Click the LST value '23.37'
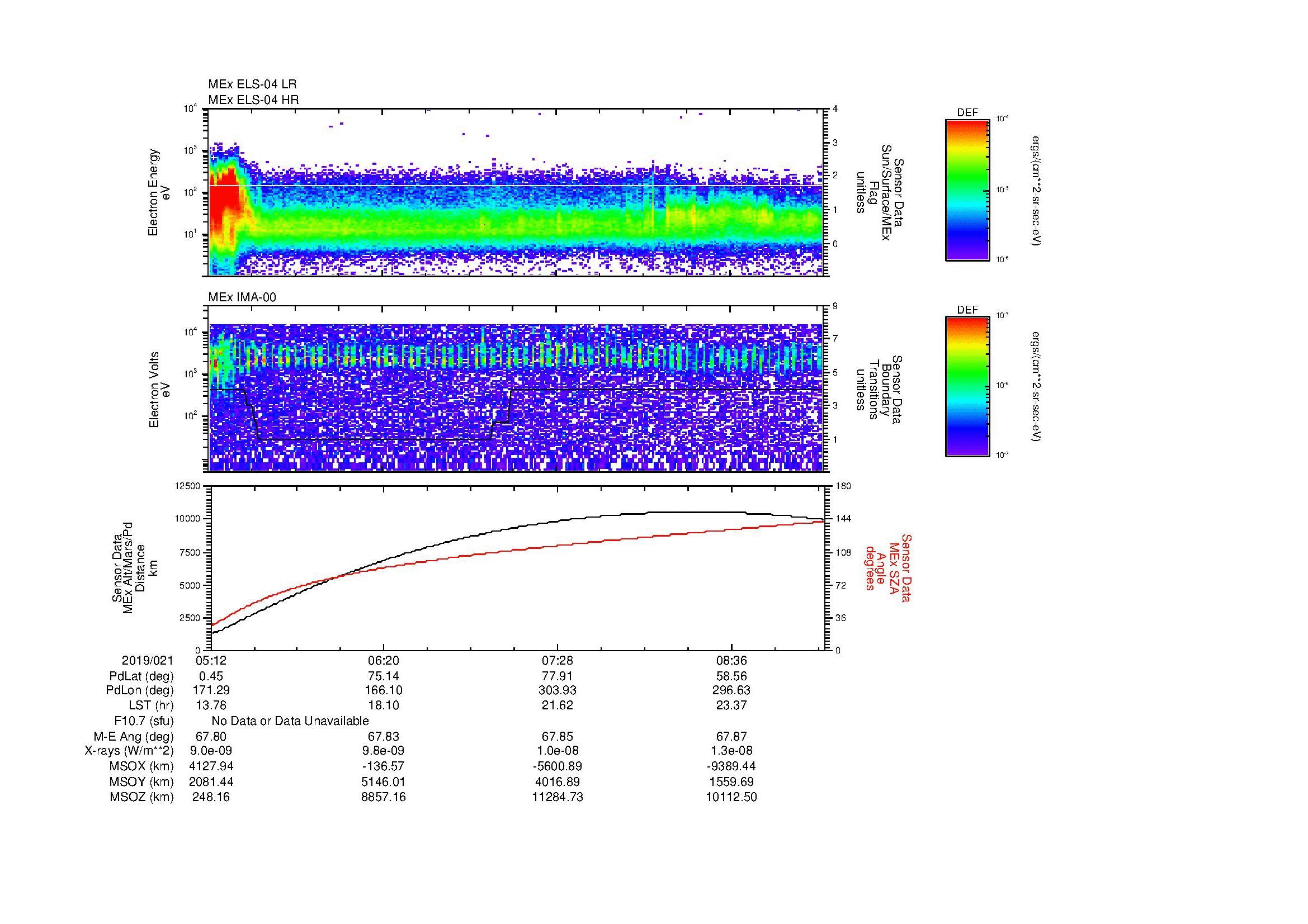The image size is (1308, 924). click(731, 705)
